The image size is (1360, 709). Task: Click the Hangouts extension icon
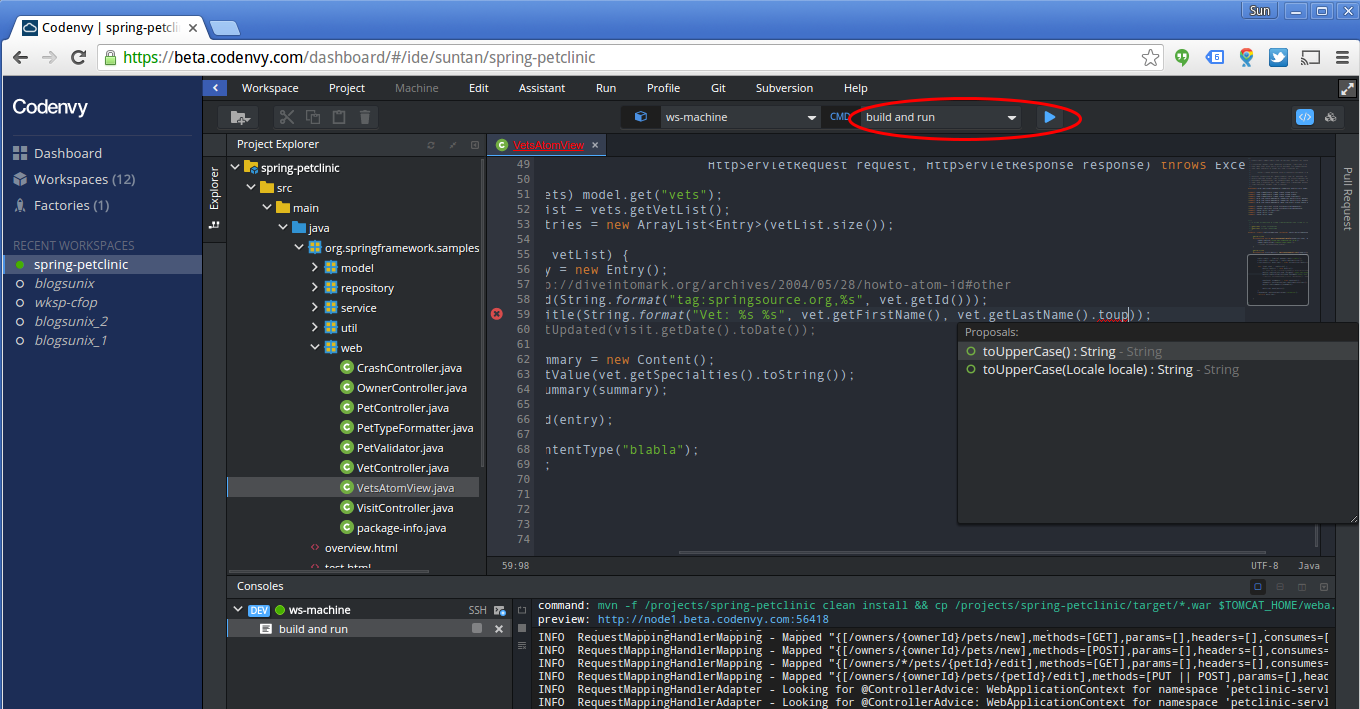1183,57
